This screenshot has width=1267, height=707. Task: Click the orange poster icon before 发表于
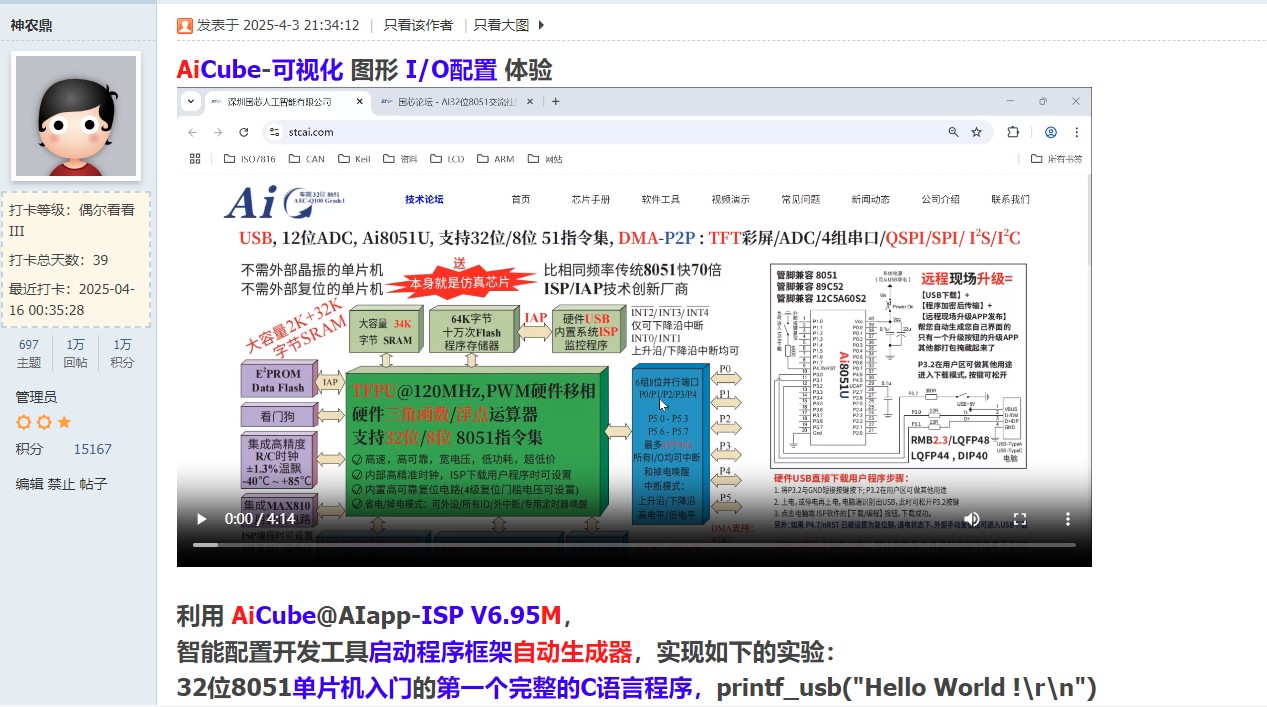point(185,25)
